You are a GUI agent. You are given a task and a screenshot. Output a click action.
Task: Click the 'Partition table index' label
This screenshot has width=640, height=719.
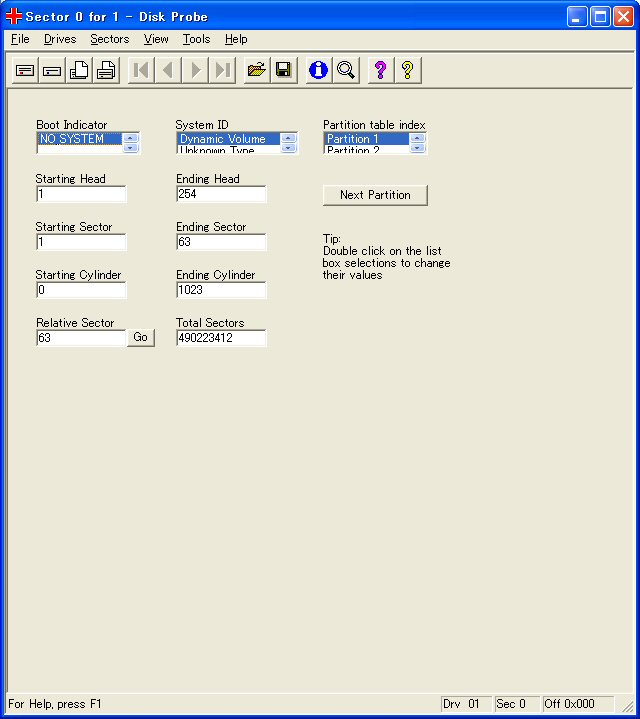(374, 125)
